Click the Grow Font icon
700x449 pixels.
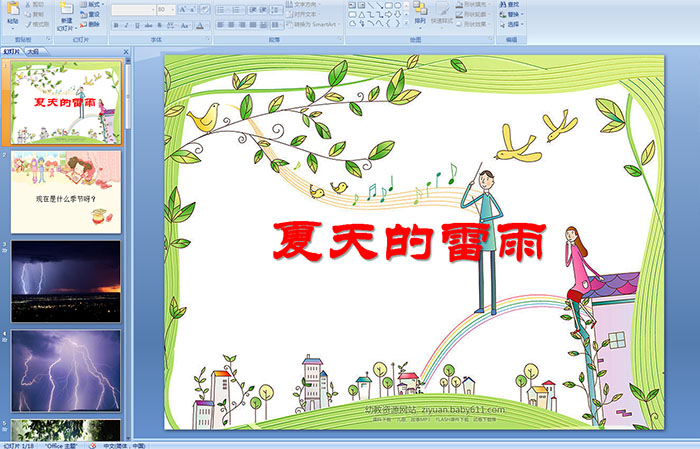183,9
